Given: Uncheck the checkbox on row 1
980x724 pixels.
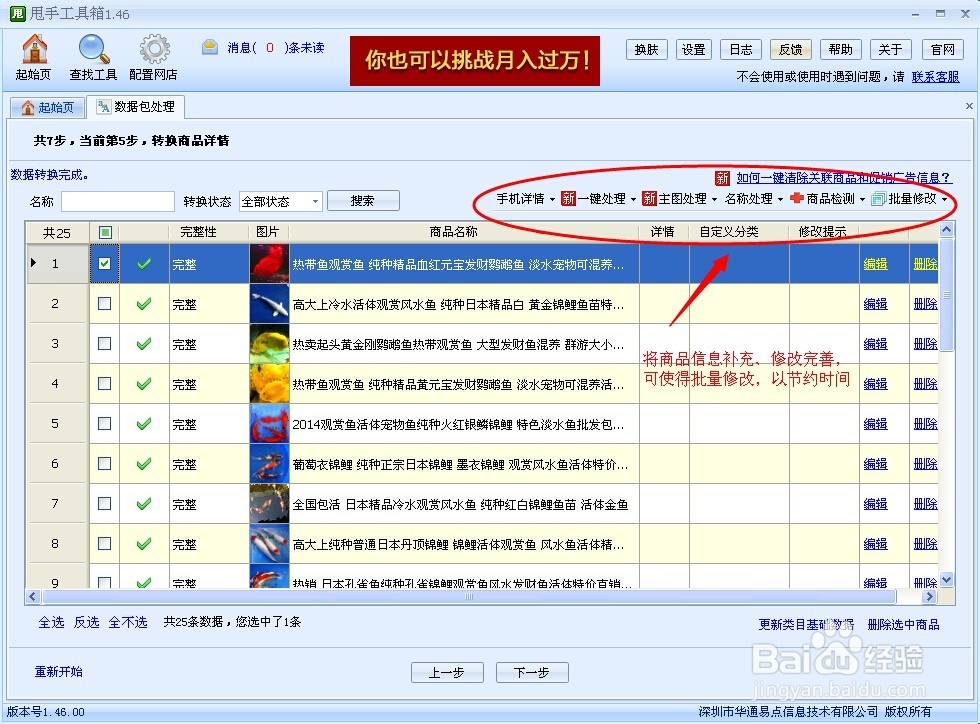Looking at the screenshot, I should click(104, 264).
